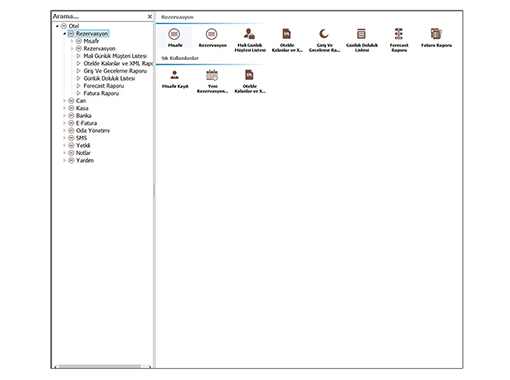Open Yeni Rezervasyon calendar shortcut

[212, 81]
